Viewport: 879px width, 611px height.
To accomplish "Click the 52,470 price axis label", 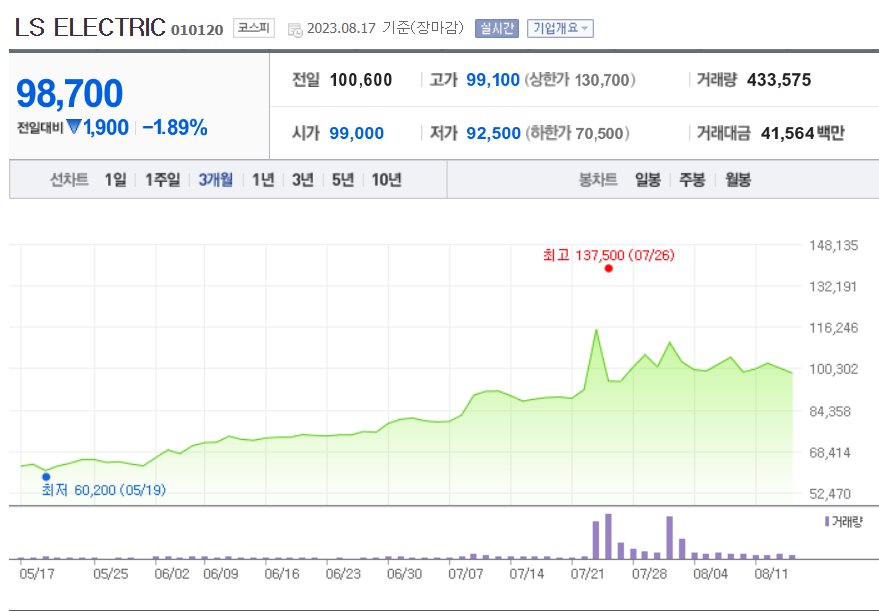I will pos(830,494).
